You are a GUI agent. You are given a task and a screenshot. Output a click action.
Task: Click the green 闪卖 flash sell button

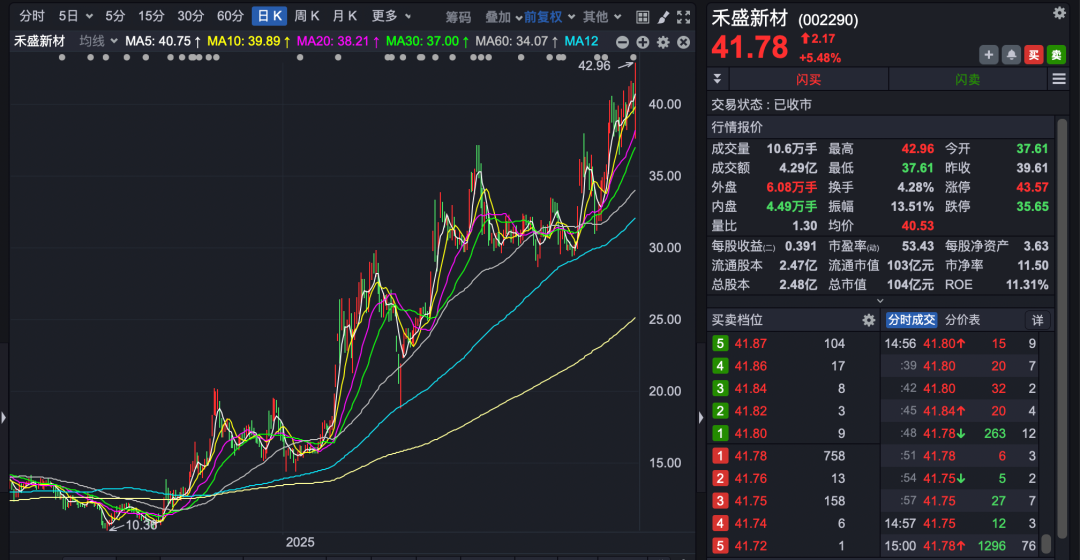(x=967, y=79)
